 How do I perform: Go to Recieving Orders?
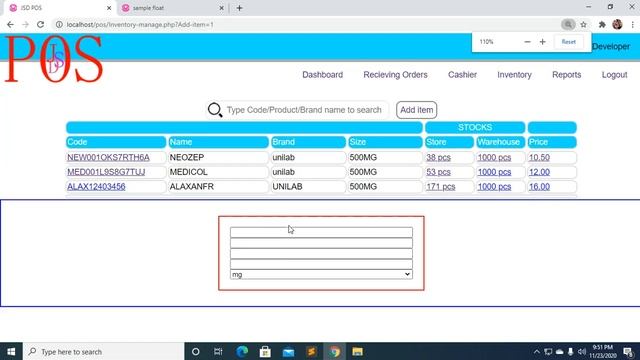(x=395, y=75)
